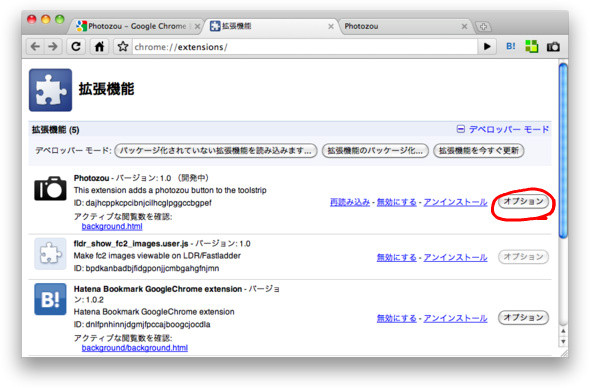
Task: Open Hatena Bookmark オプション button
Action: click(523, 318)
